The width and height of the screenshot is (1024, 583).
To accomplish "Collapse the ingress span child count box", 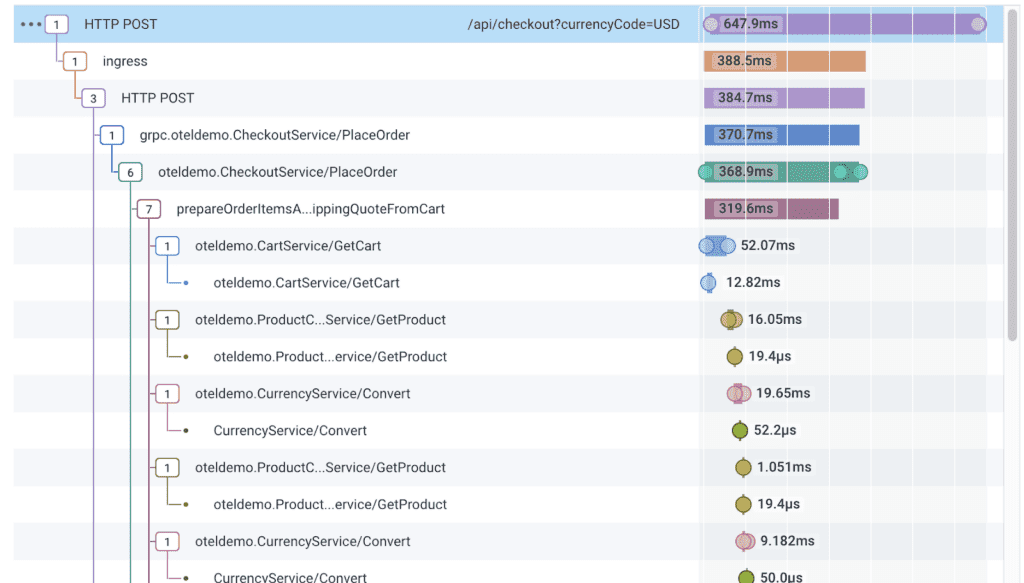I will click(x=75, y=61).
